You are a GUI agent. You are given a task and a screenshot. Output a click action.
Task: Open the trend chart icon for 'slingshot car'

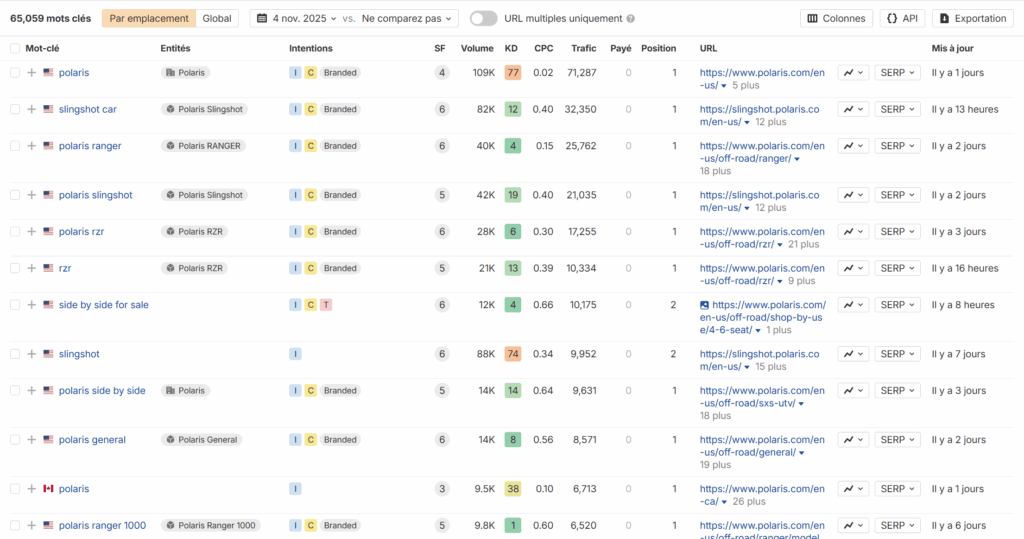853,109
